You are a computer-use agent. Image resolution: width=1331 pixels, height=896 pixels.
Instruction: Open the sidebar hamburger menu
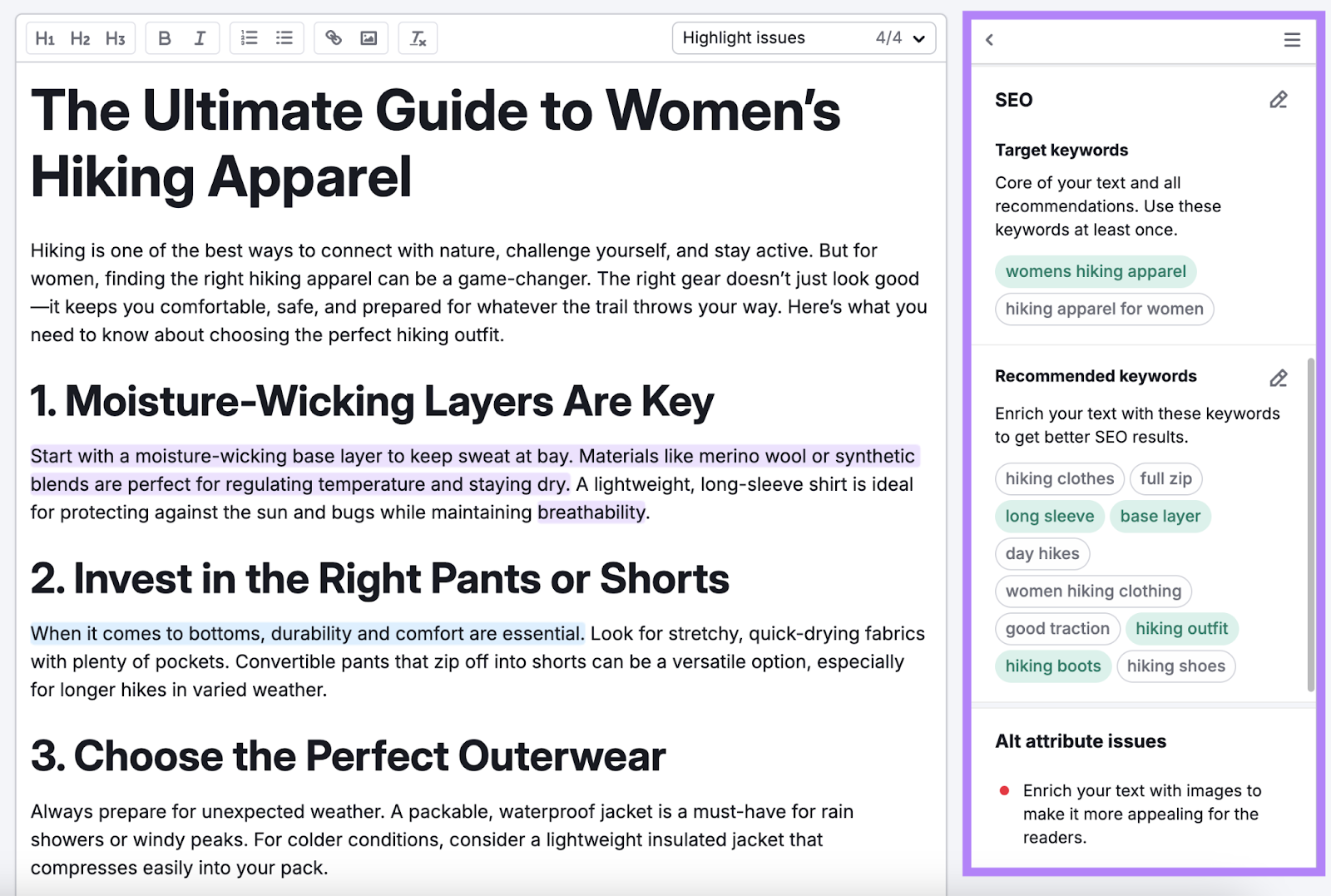click(x=1292, y=39)
